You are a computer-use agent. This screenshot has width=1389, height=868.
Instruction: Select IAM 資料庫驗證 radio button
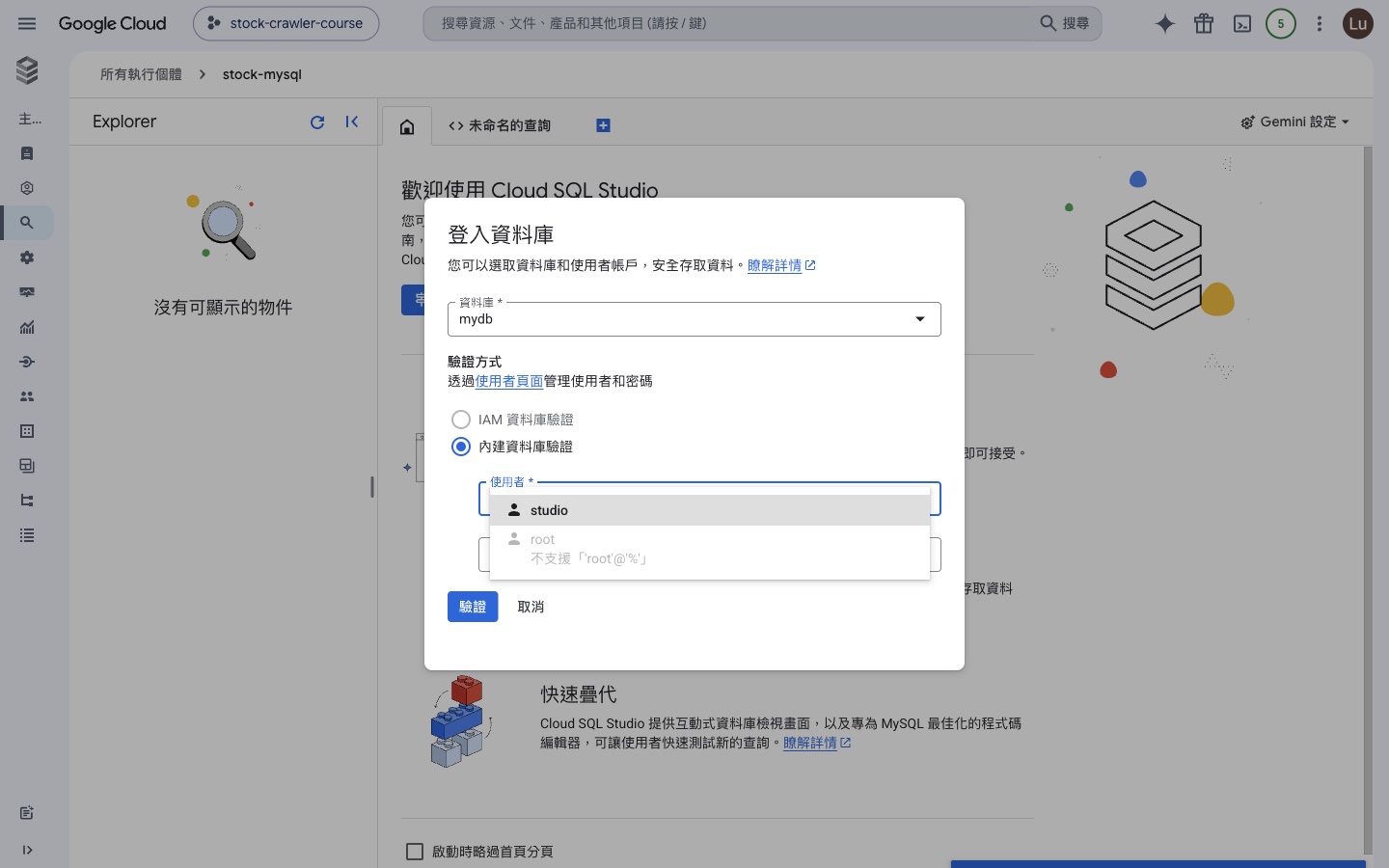click(461, 420)
